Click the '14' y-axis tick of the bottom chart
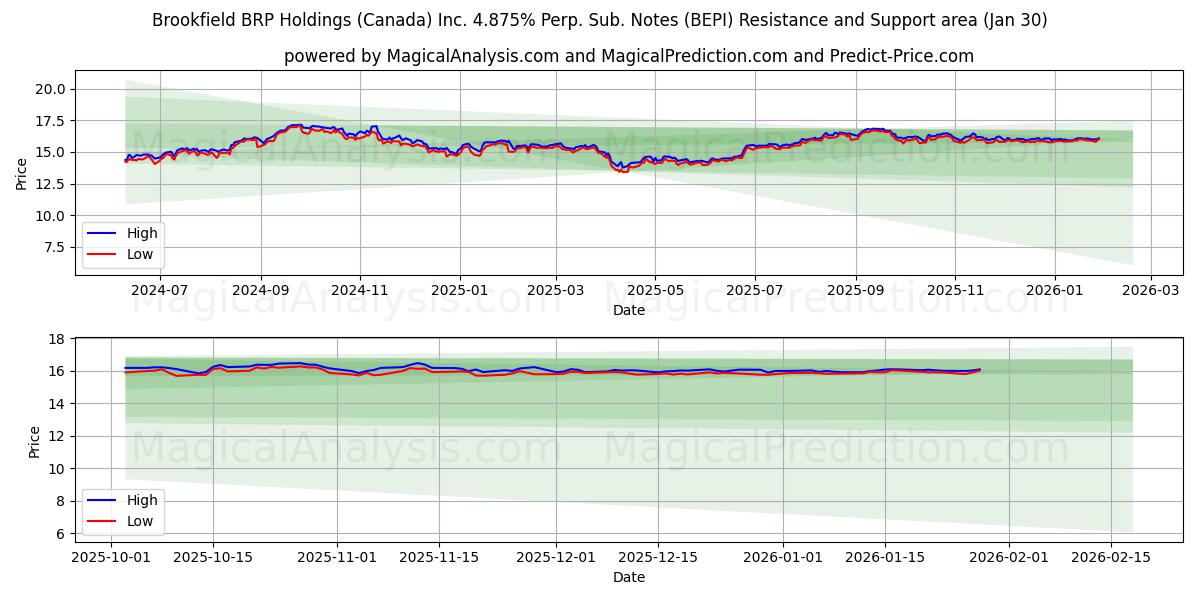 tap(59, 404)
